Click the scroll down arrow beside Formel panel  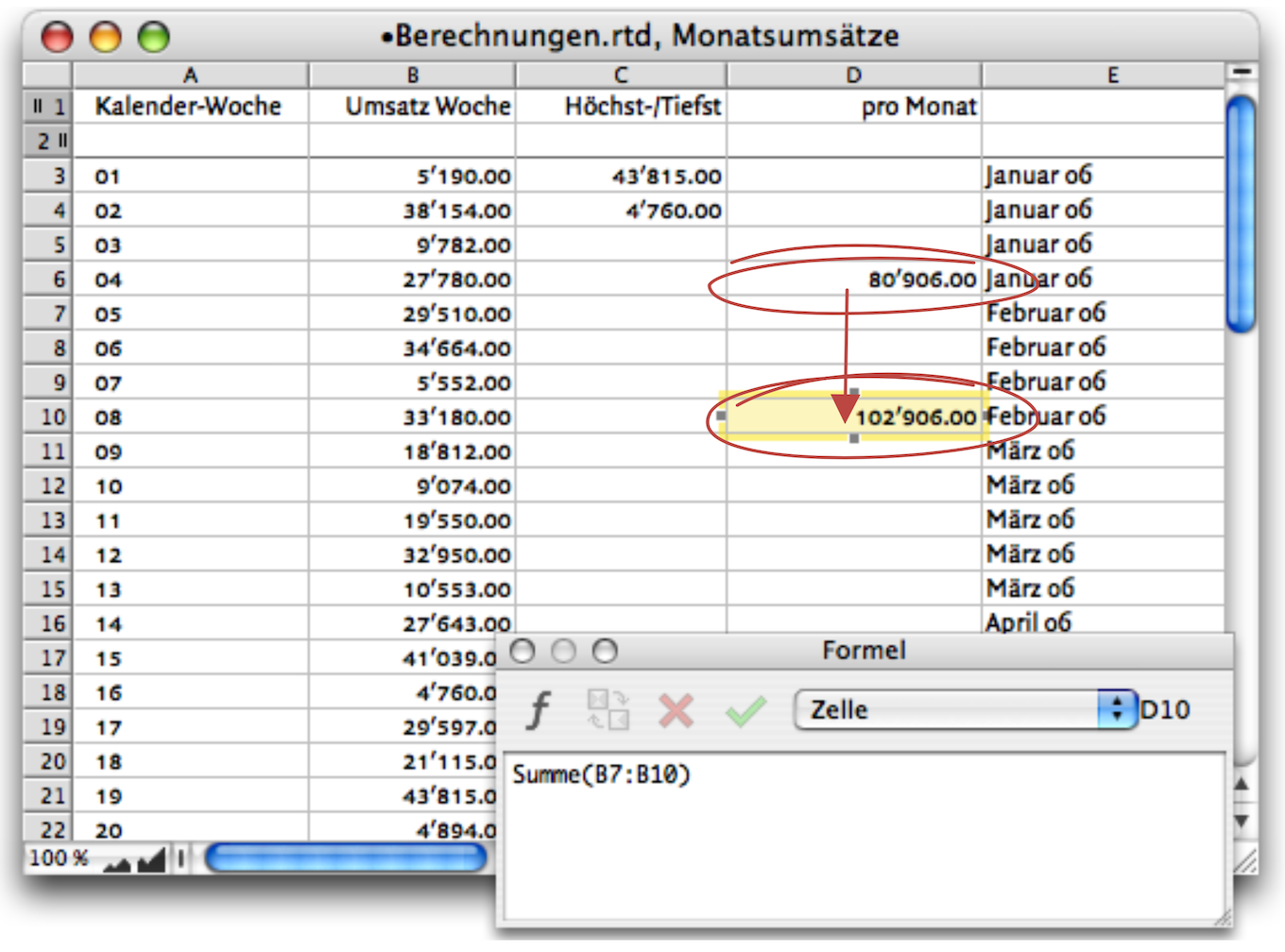click(x=1242, y=821)
